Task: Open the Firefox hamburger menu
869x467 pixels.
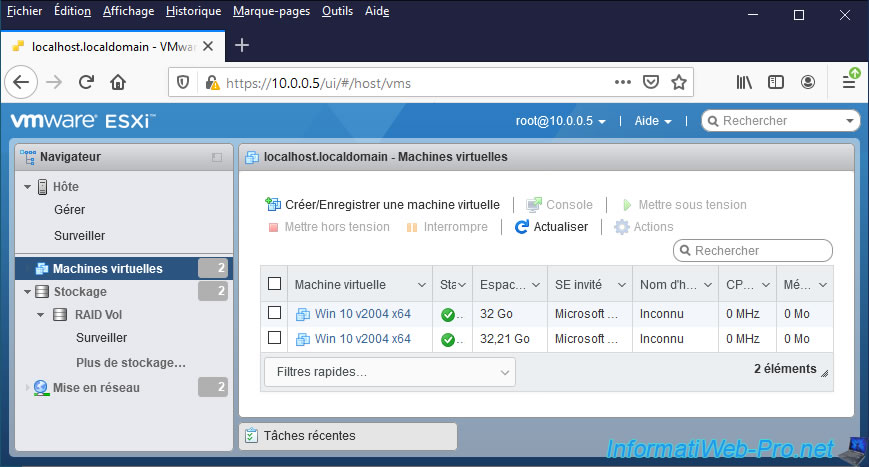Action: pyautogui.click(x=849, y=83)
